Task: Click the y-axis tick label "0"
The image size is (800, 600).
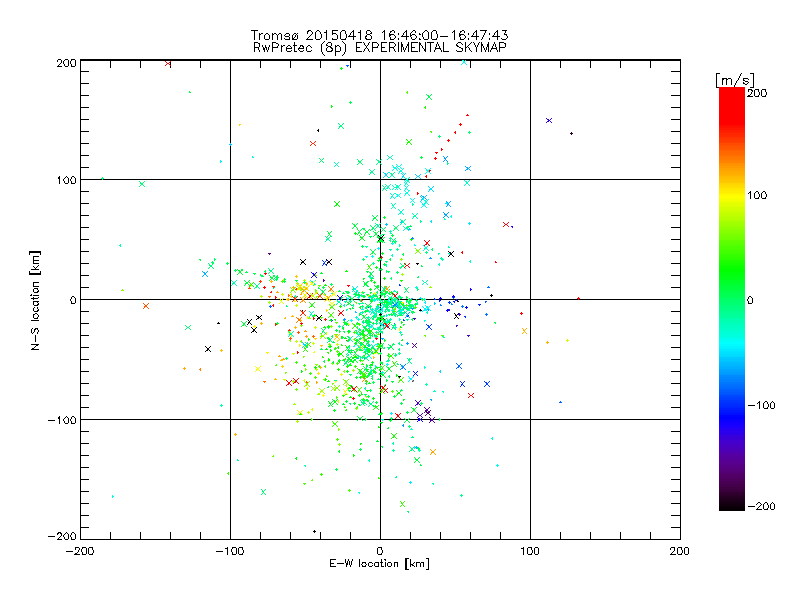Action: [x=72, y=300]
